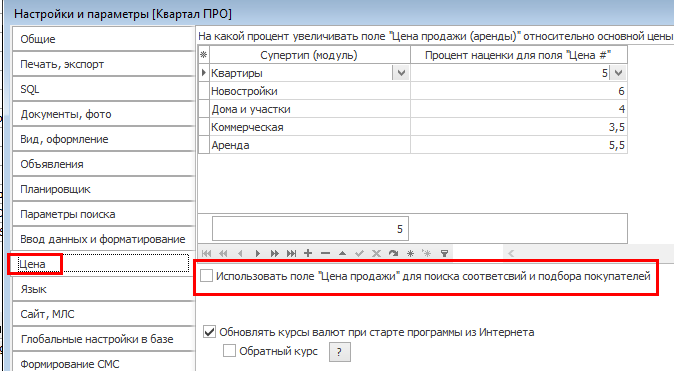Uncheck updating currency rates at startup
Viewport: 674px width, 371px height.
coord(209,332)
